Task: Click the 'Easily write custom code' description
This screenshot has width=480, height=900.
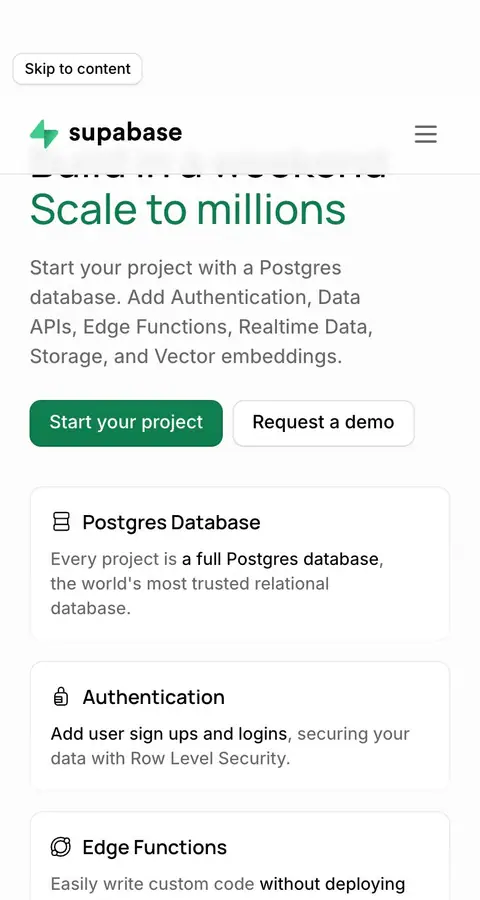Action: (x=153, y=884)
